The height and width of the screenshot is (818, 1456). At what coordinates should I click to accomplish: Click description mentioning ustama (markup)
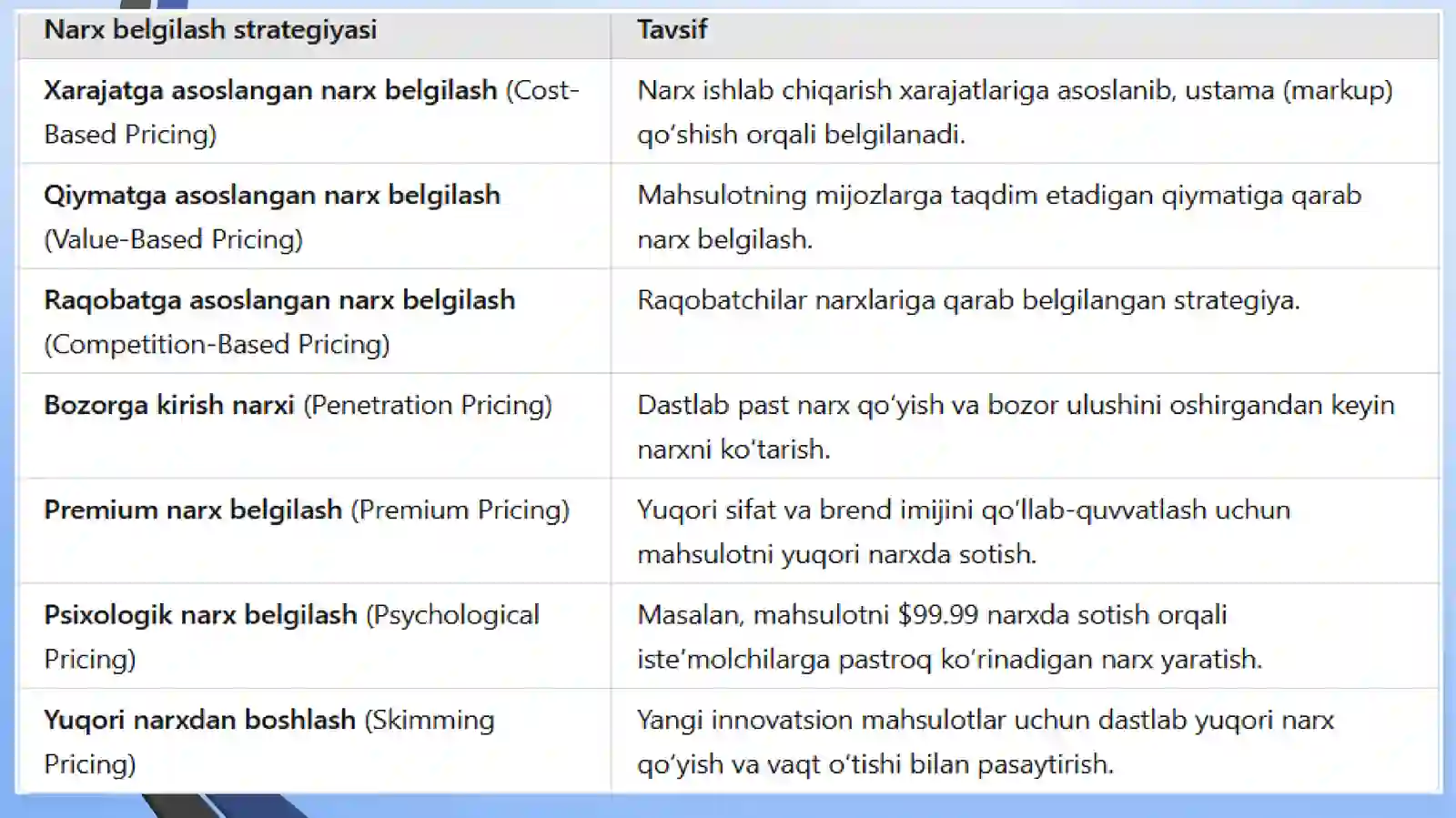1025,112
